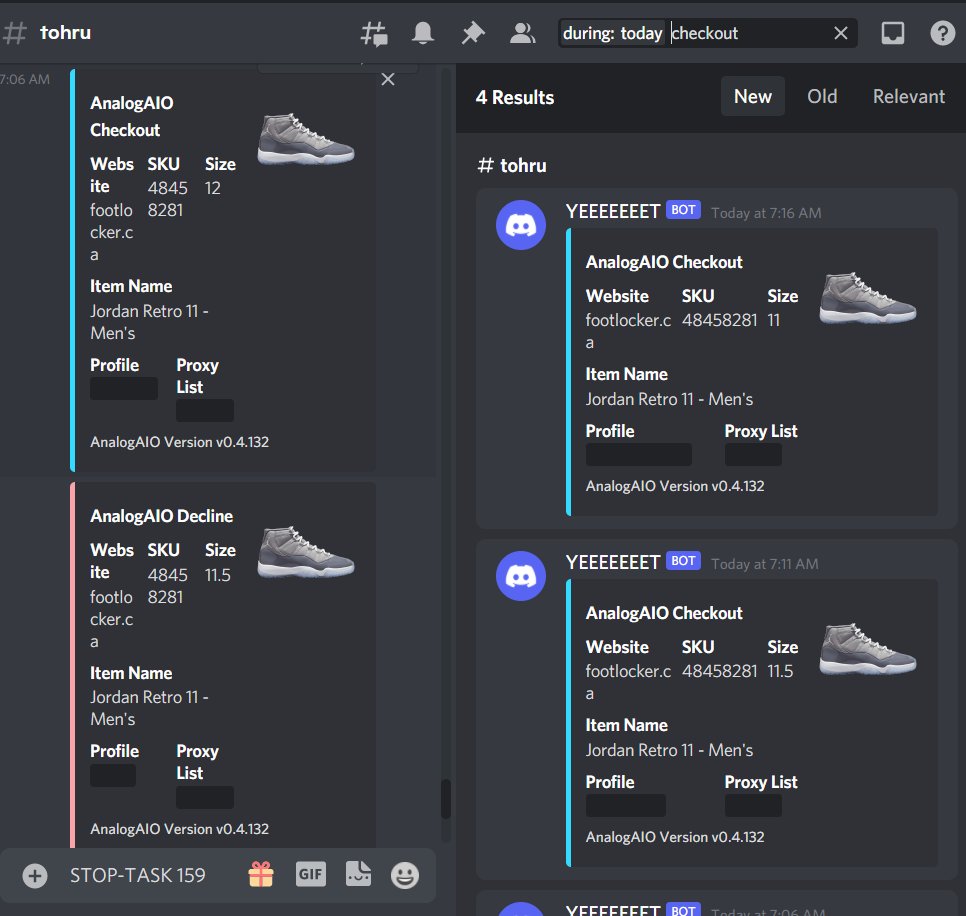Click 'AnalogAIO Checkout' title in 7:11 result

click(x=664, y=614)
